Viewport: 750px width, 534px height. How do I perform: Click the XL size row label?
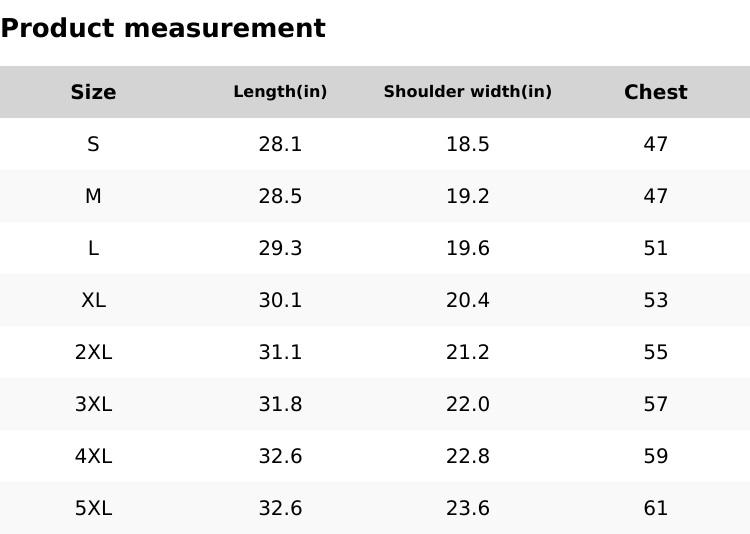pyautogui.click(x=93, y=300)
